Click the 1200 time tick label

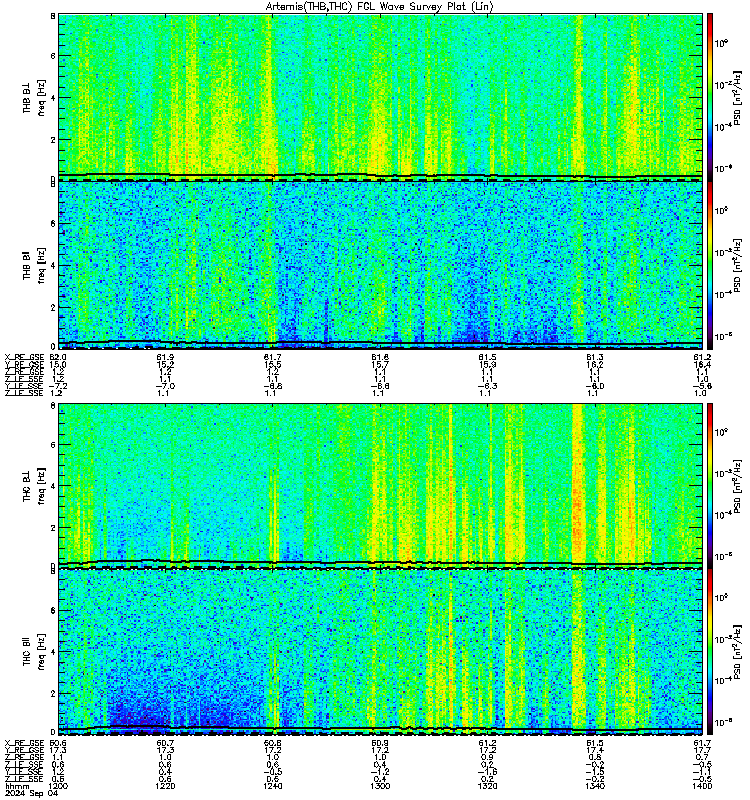pos(58,786)
